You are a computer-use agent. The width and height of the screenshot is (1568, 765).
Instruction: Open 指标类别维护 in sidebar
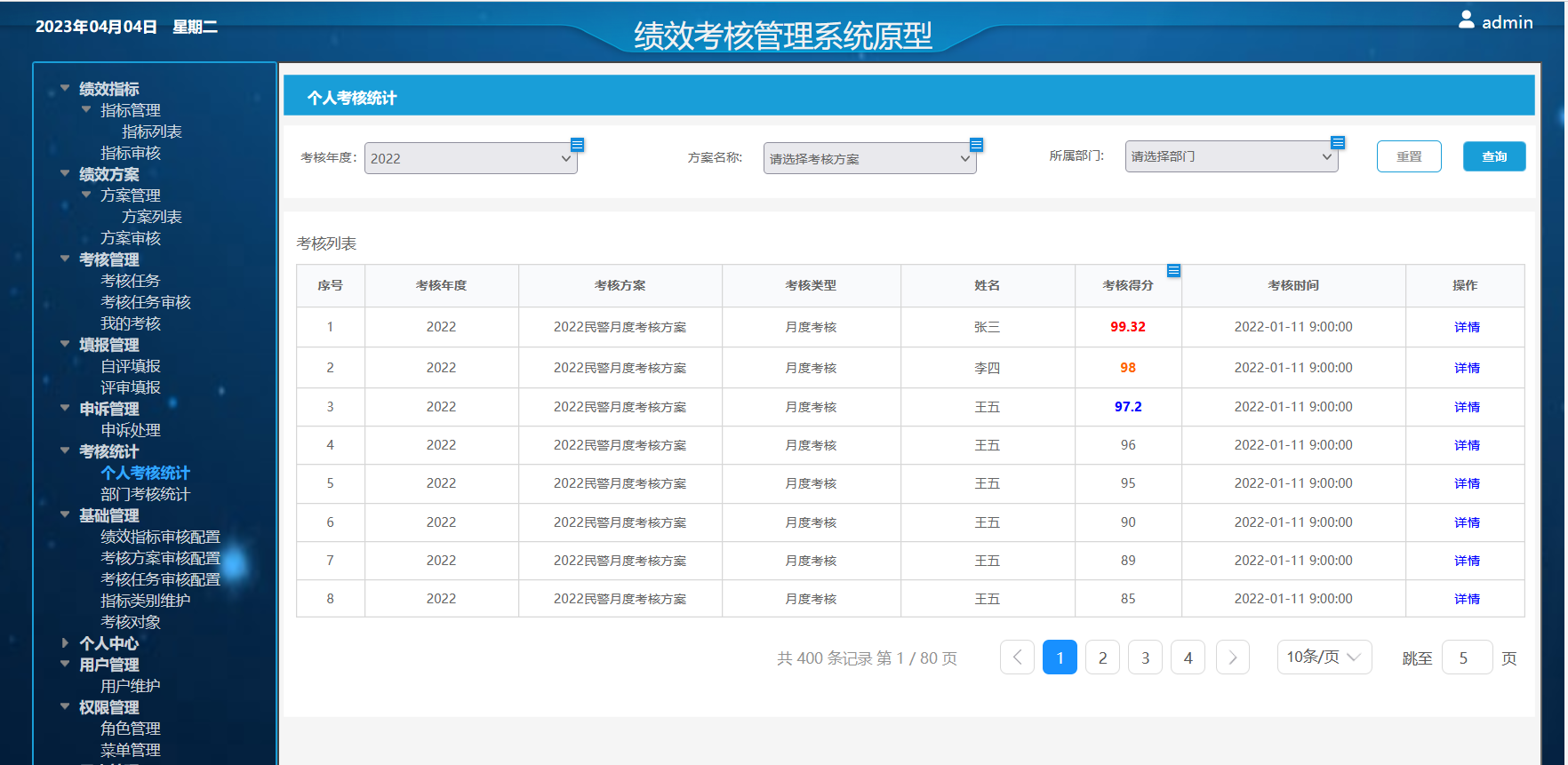(146, 601)
